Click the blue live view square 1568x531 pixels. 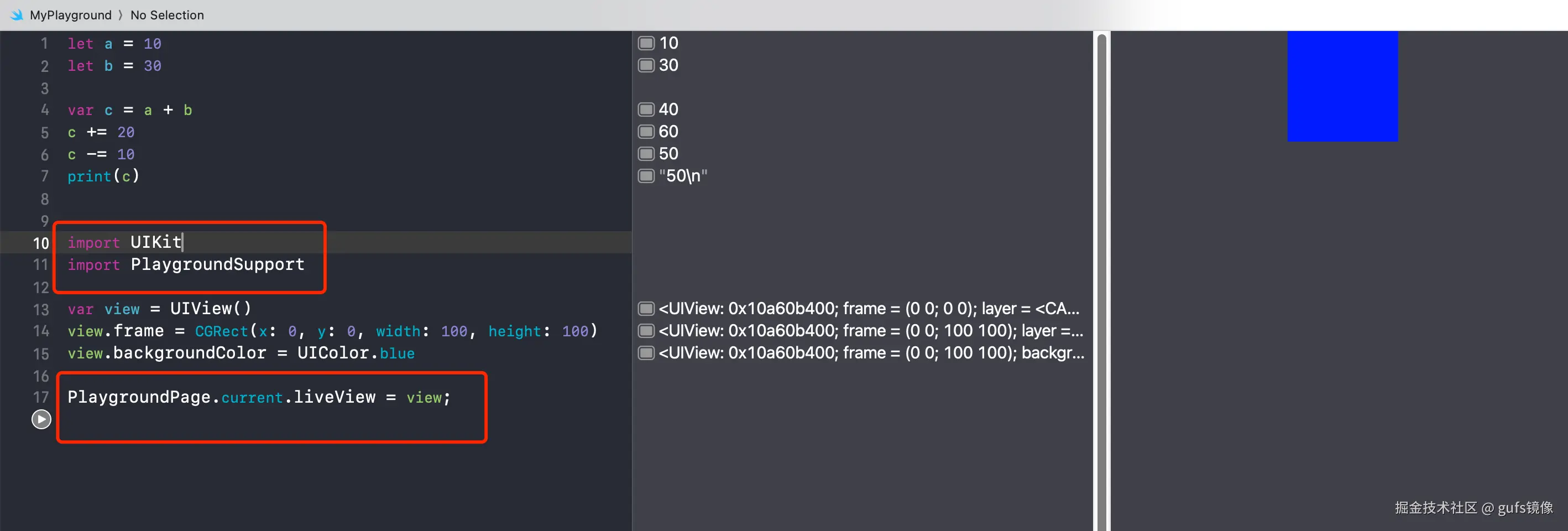pos(1342,86)
